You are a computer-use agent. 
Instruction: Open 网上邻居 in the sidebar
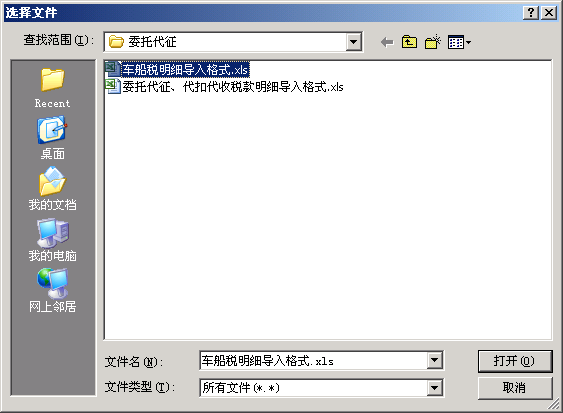(x=52, y=291)
